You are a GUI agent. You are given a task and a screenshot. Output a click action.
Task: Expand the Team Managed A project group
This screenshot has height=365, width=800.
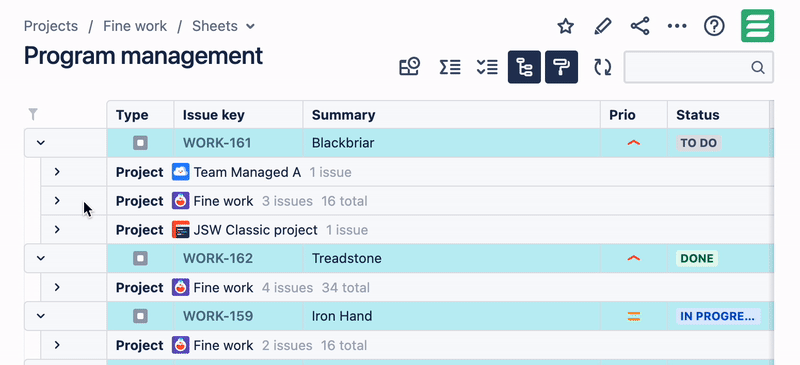(57, 172)
